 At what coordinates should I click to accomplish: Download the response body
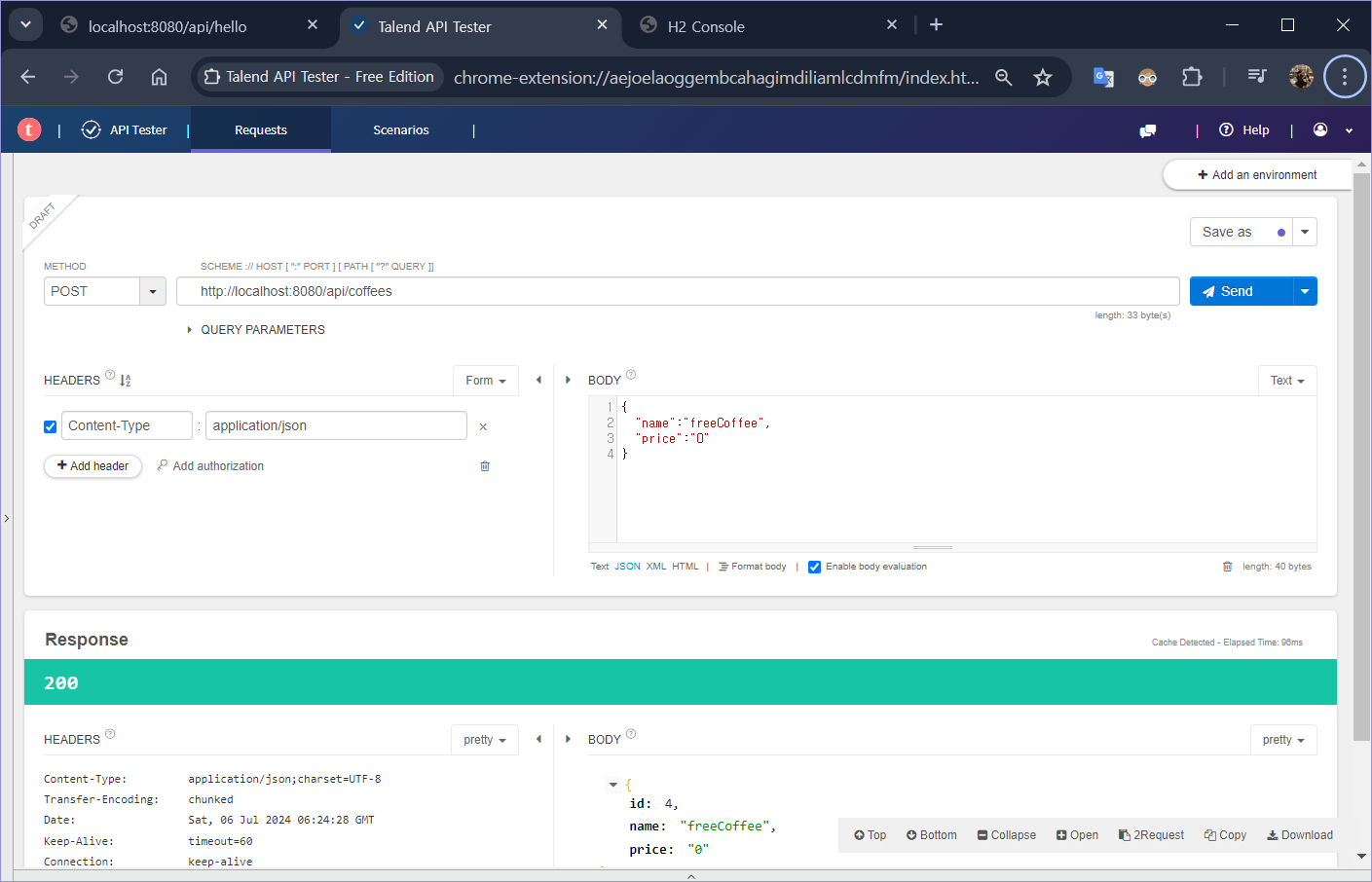pyautogui.click(x=1300, y=835)
